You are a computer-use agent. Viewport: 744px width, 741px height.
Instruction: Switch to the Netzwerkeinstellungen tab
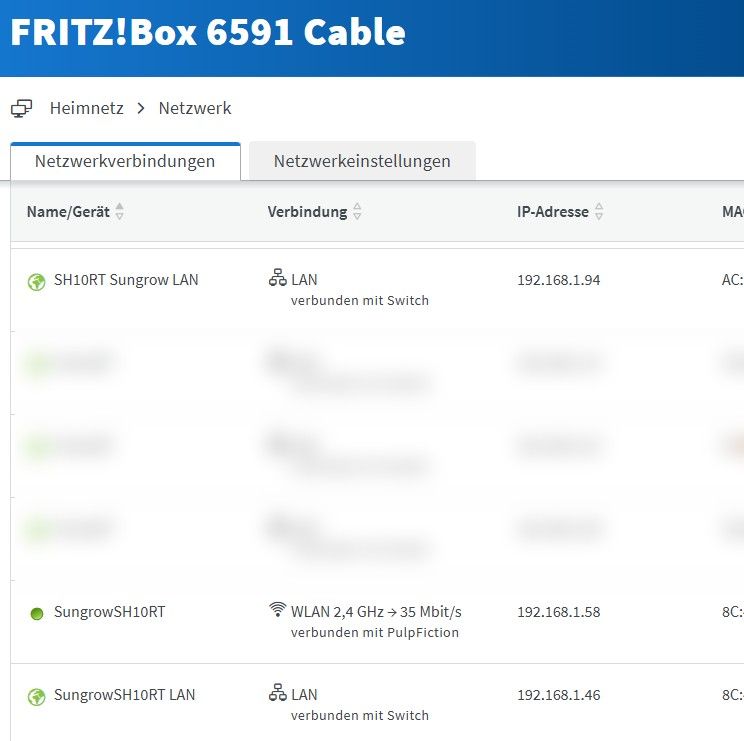pyautogui.click(x=362, y=161)
